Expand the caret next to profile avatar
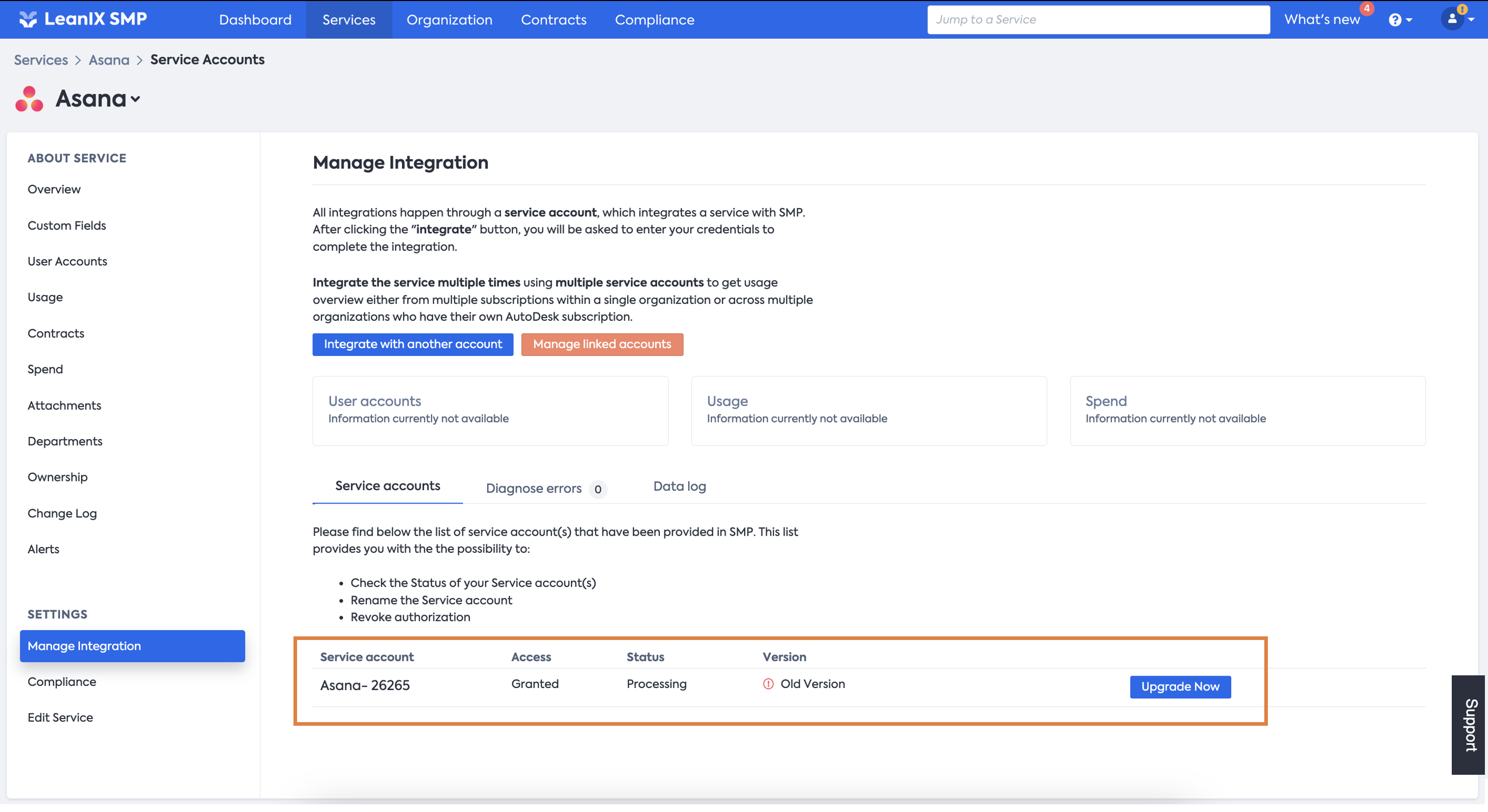The image size is (1488, 812). [1471, 20]
